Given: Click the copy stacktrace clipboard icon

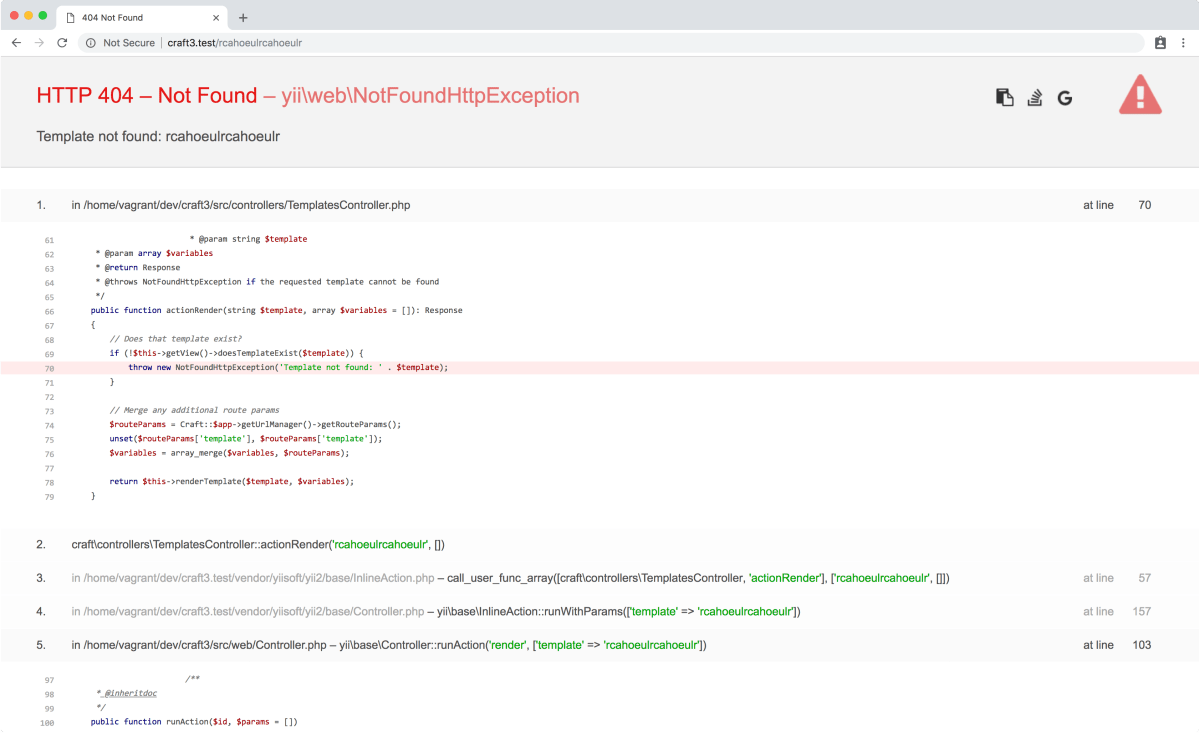Looking at the screenshot, I should pyautogui.click(x=1004, y=97).
